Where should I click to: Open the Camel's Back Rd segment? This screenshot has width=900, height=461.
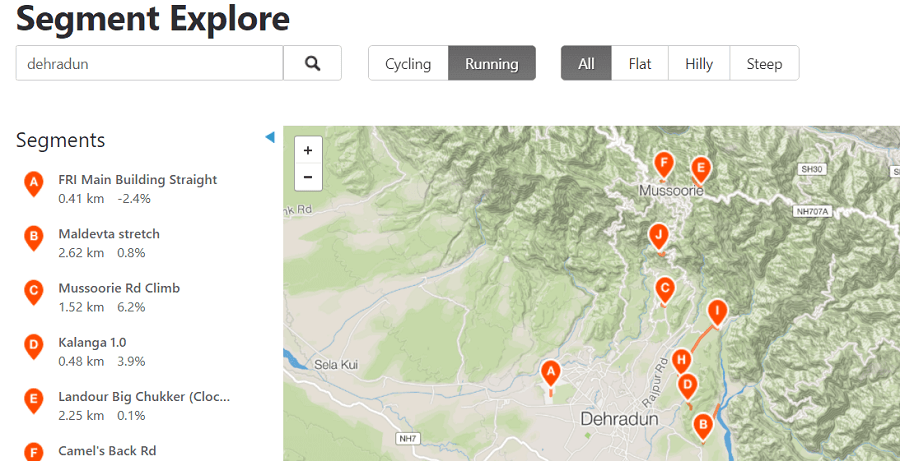tap(107, 451)
